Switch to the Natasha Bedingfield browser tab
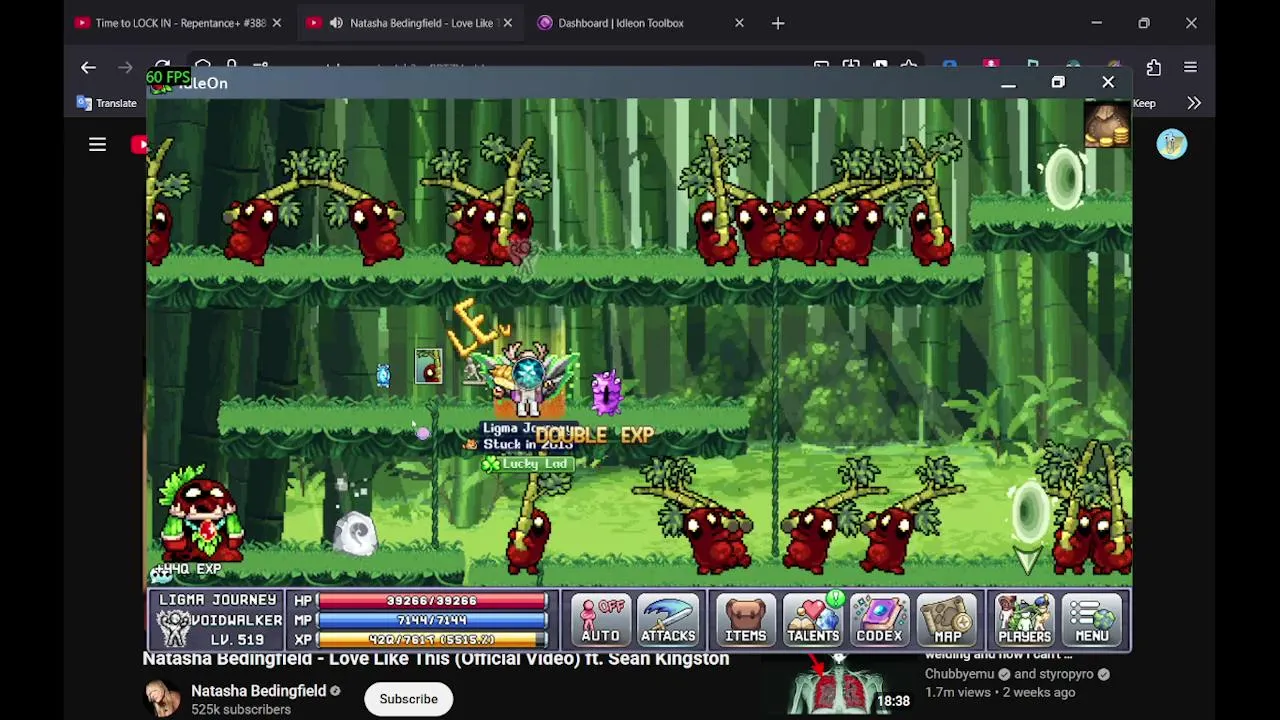This screenshot has height=720, width=1280. [410, 23]
